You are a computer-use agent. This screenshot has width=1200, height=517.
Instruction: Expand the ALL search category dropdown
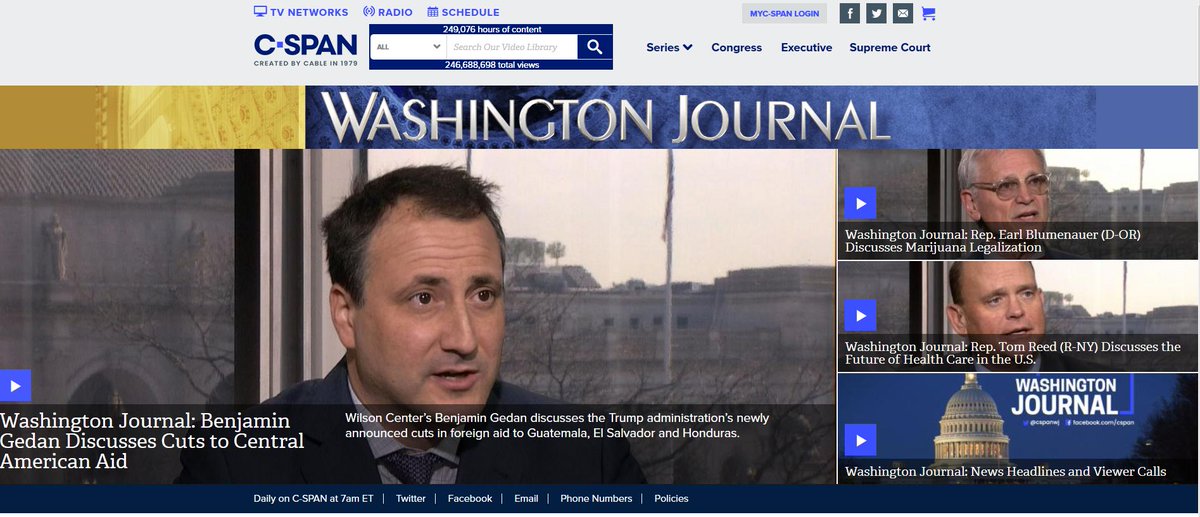[408, 47]
